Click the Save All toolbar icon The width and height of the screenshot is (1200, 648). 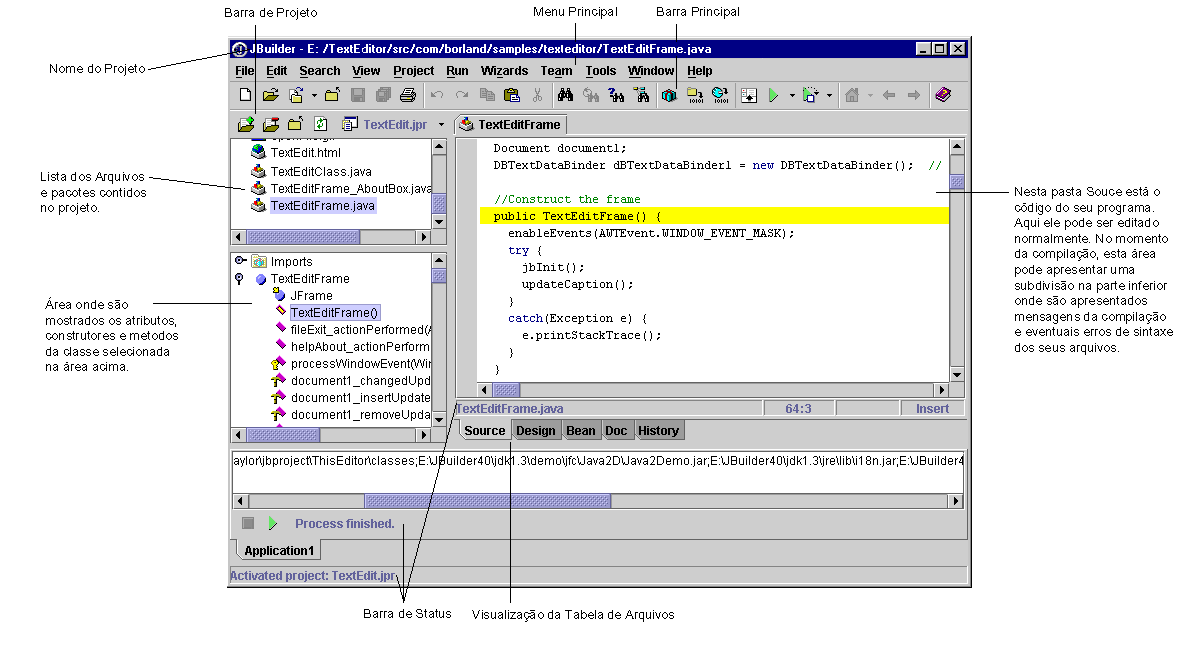pos(383,96)
